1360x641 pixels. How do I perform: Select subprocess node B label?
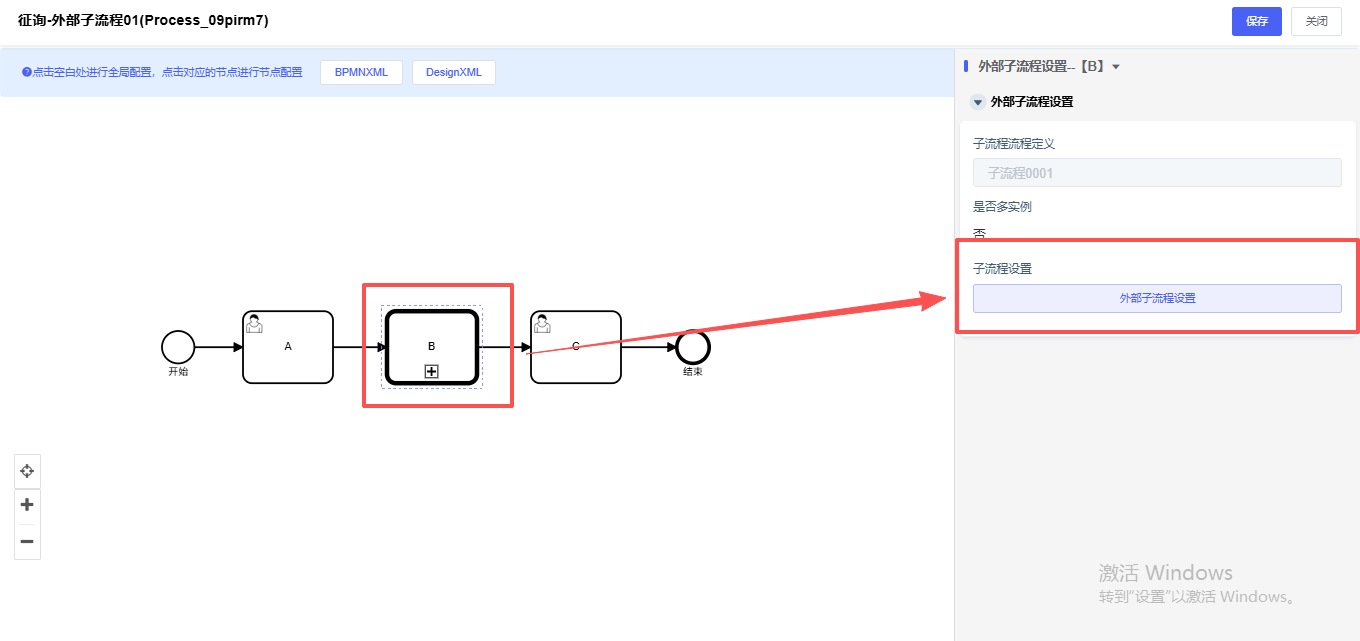[x=432, y=346]
